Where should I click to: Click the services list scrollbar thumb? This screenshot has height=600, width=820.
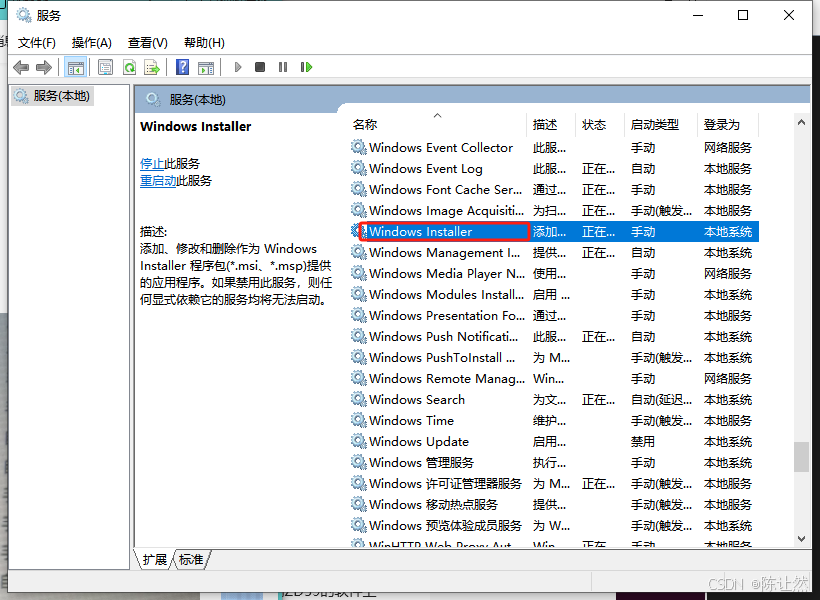pyautogui.click(x=801, y=457)
